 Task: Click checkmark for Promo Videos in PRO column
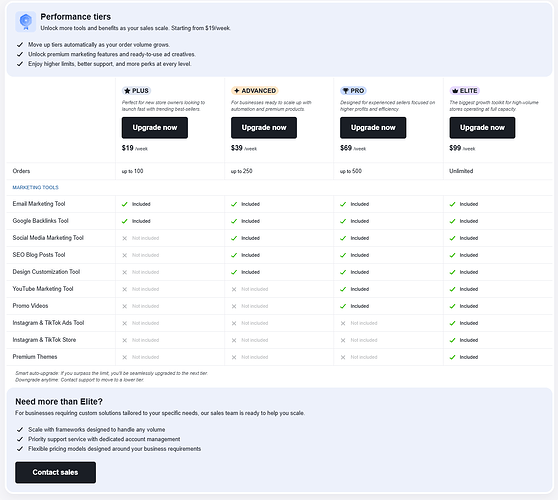pos(343,306)
